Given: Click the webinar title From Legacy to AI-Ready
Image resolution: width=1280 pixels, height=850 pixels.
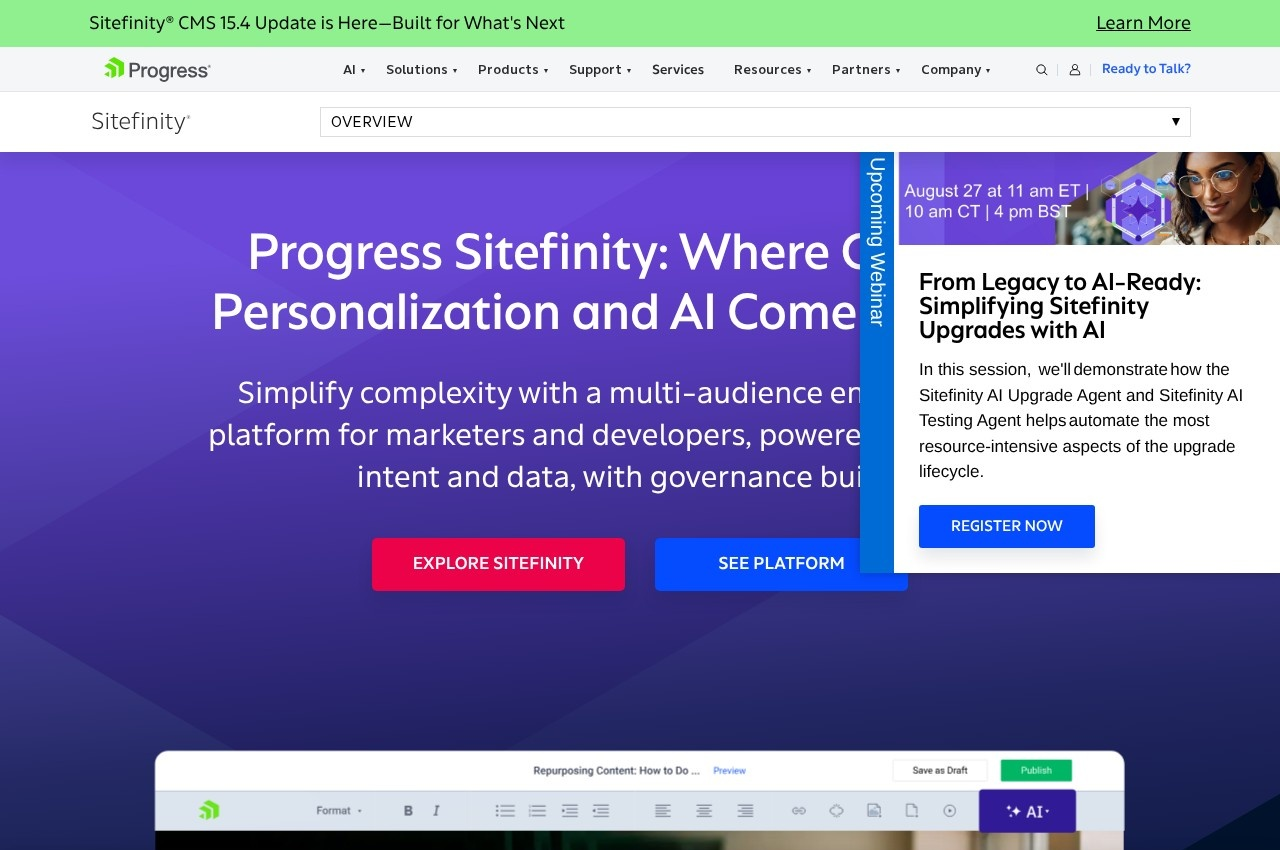Looking at the screenshot, I should pyautogui.click(x=1060, y=306).
